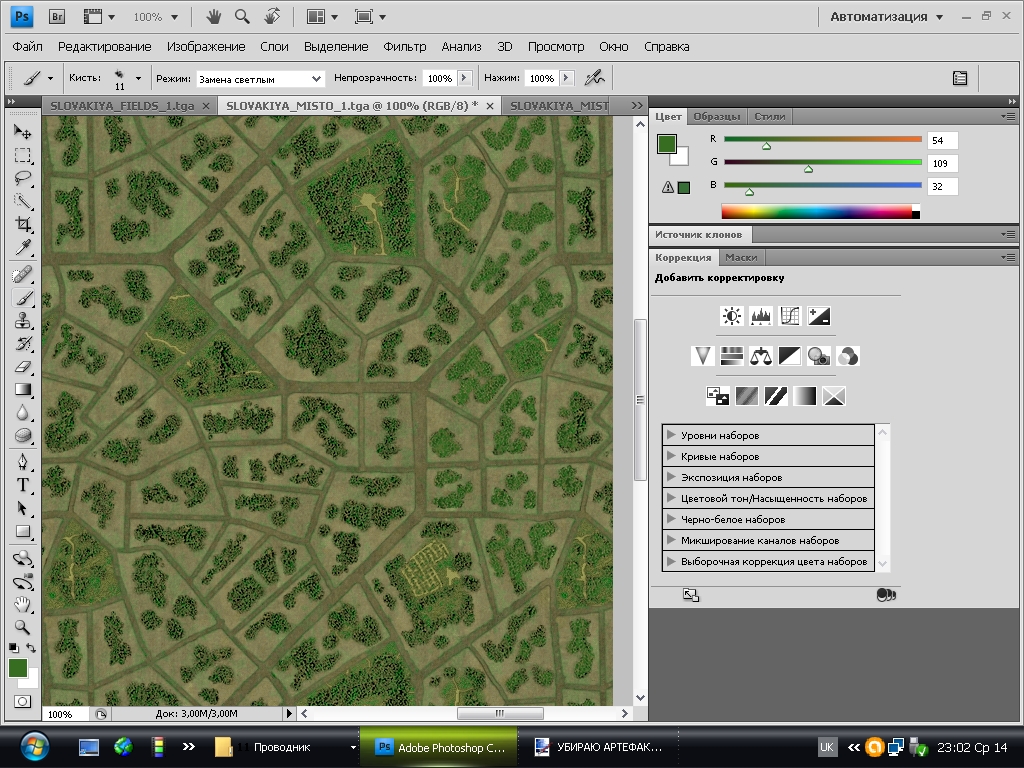Open the brush blending mode dropdown

coord(260,78)
